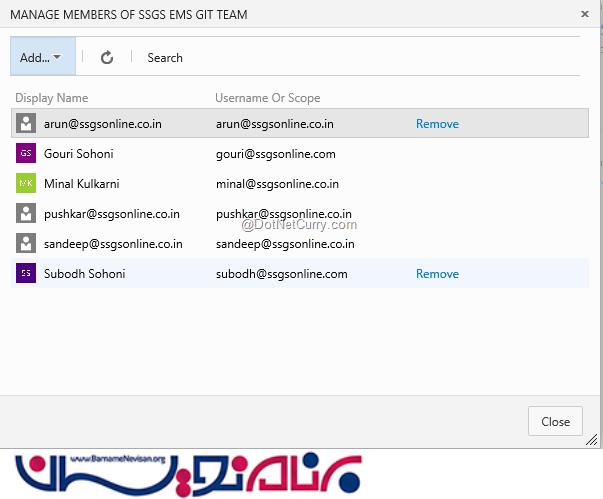The width and height of the screenshot is (603, 499).
Task: Remove Subodh Sohoni from the team
Action: point(437,274)
